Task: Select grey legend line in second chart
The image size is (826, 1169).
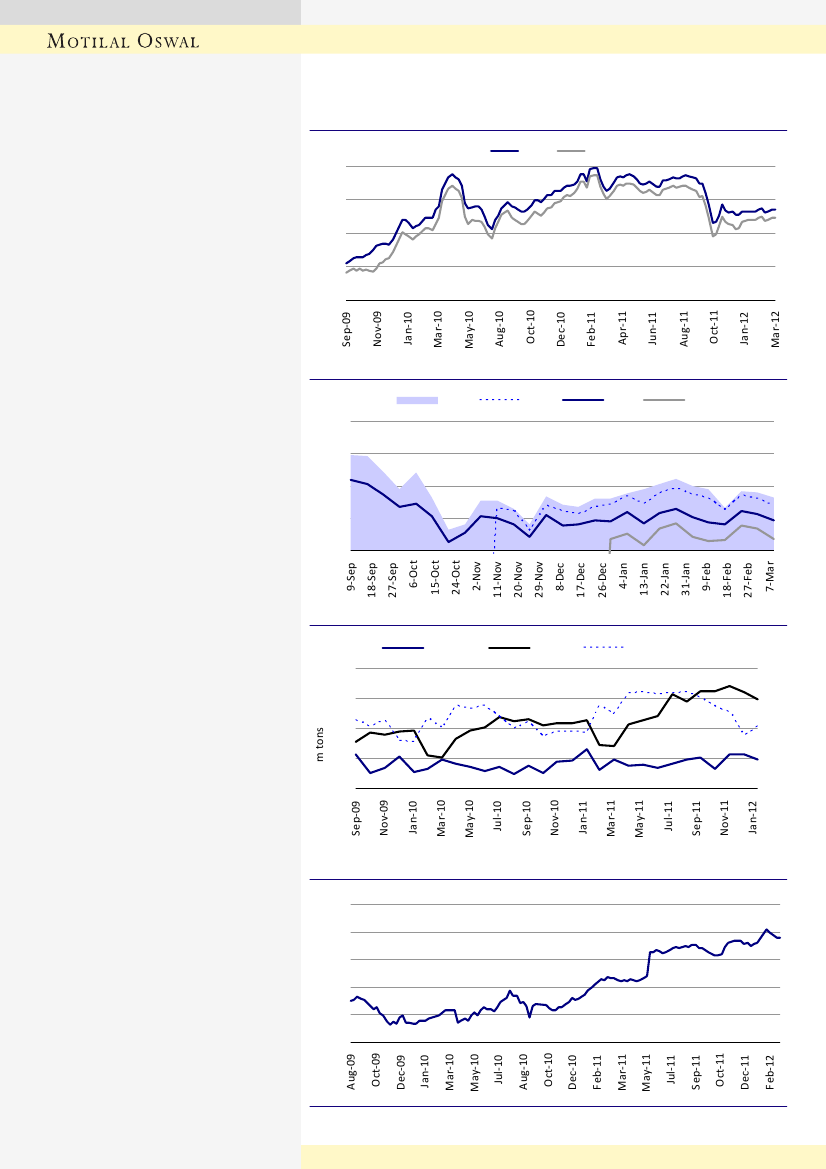Action: (x=663, y=400)
